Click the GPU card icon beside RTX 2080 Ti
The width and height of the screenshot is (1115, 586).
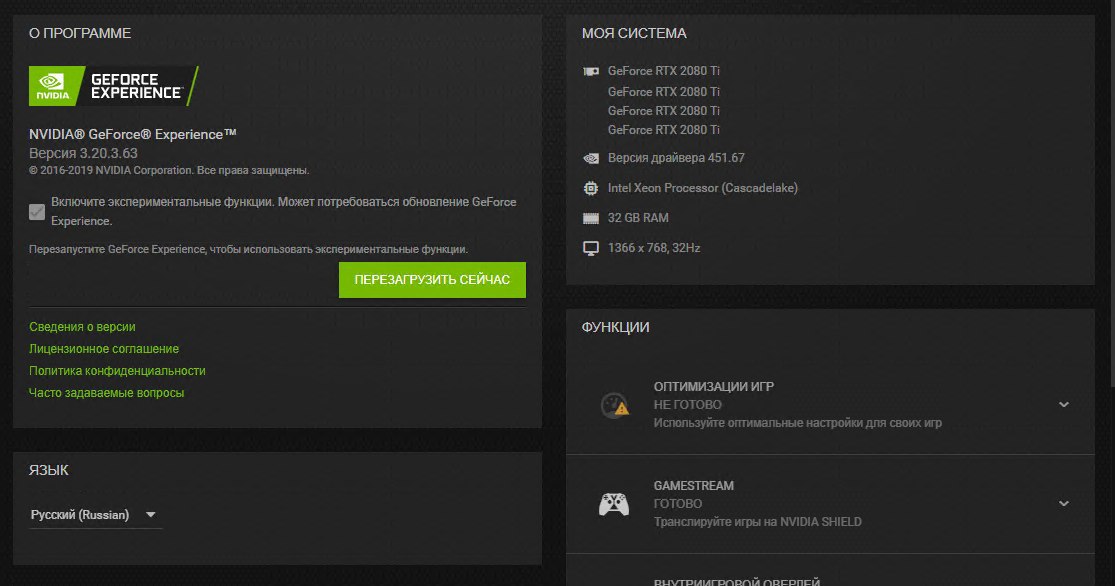[x=591, y=71]
